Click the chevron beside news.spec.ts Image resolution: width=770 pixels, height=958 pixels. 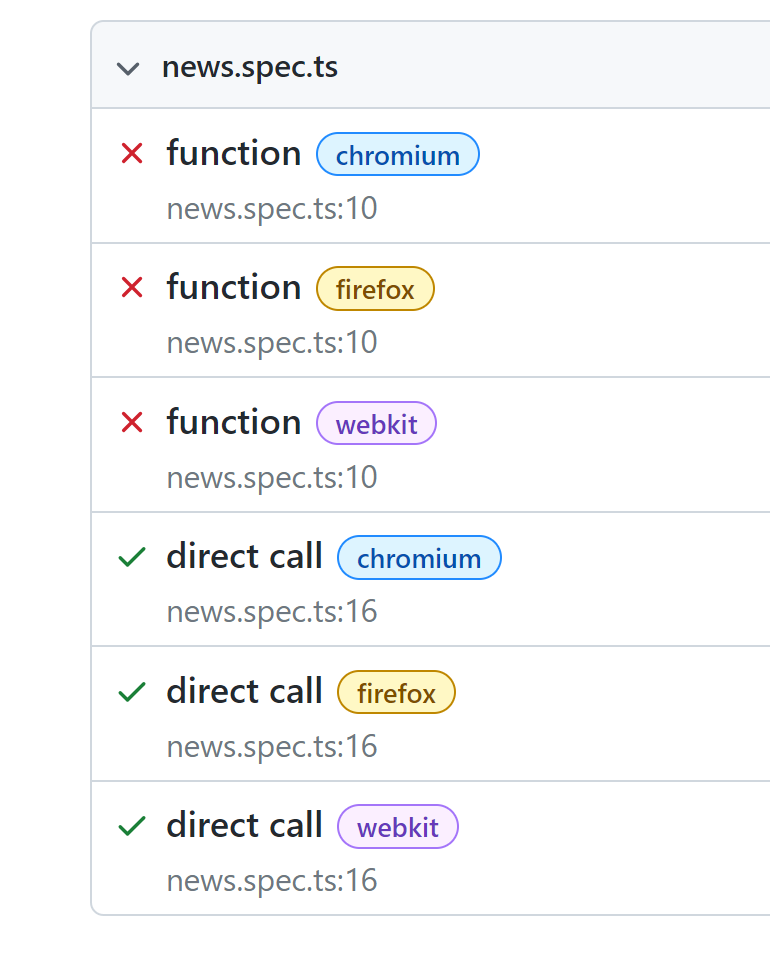128,69
